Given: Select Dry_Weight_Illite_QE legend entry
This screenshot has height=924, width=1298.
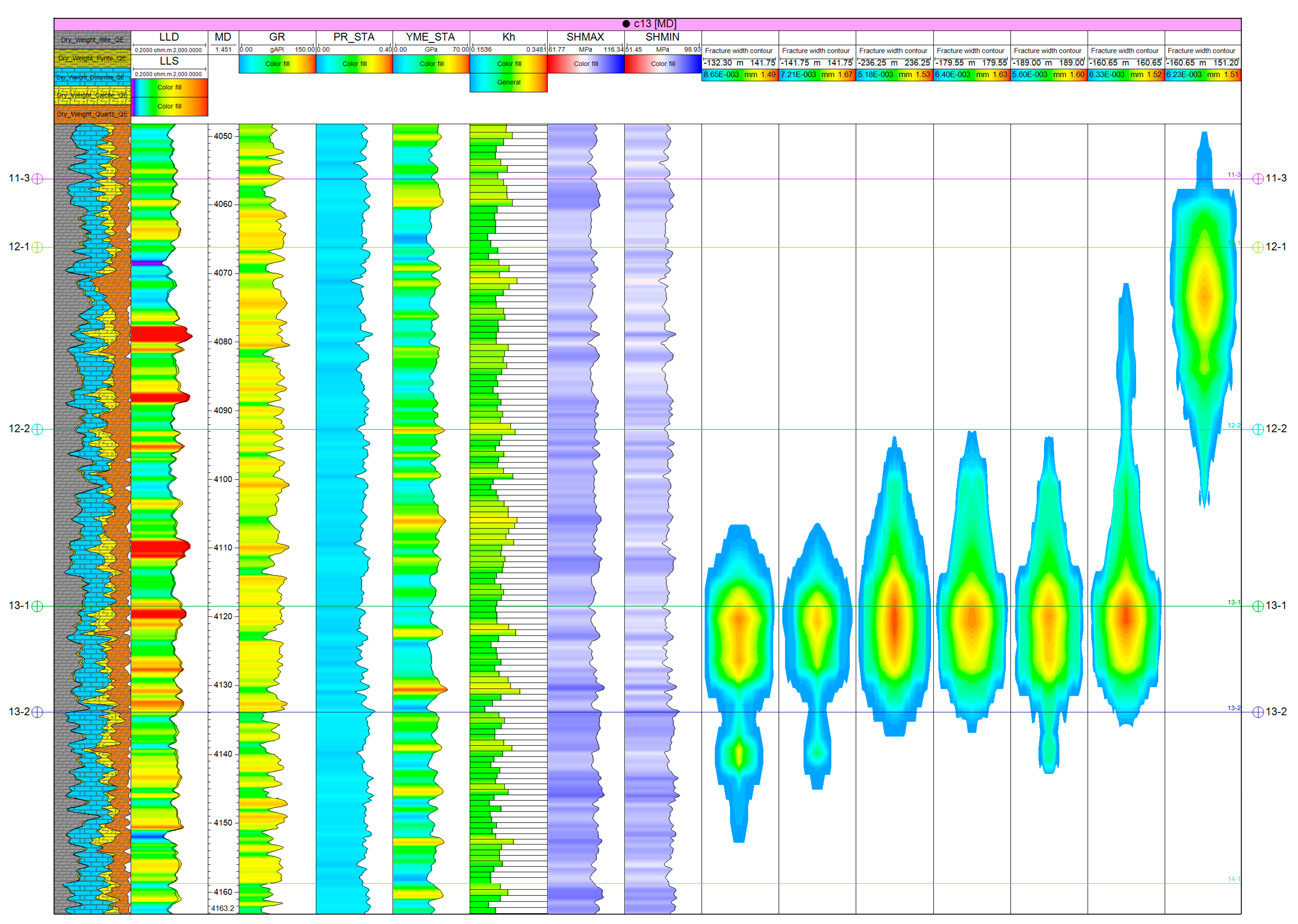Looking at the screenshot, I should tap(92, 40).
